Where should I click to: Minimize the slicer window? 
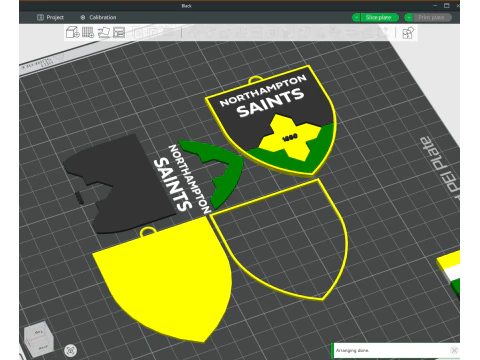pyautogui.click(x=435, y=5)
